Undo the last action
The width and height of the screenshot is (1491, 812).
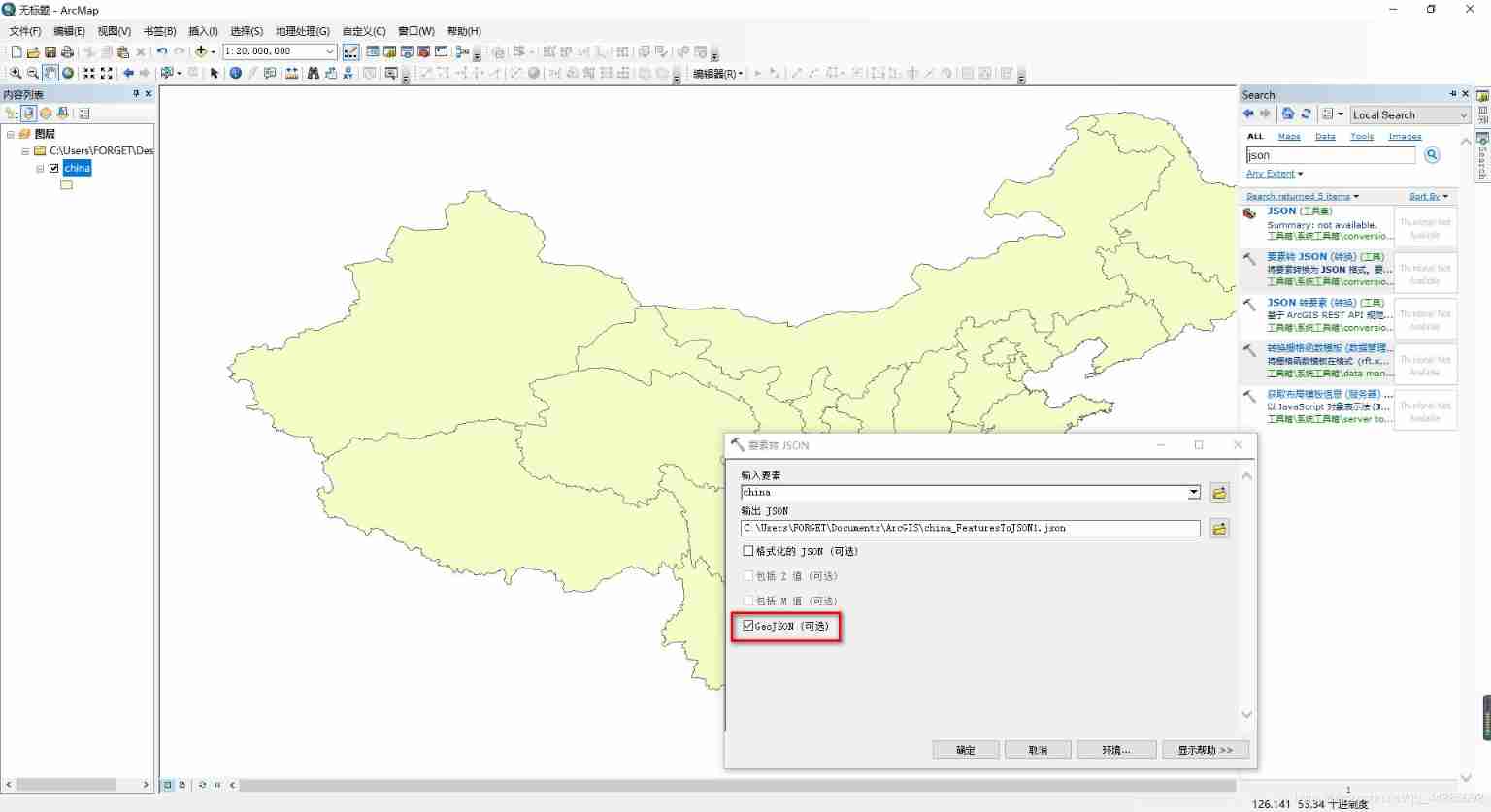tap(162, 51)
